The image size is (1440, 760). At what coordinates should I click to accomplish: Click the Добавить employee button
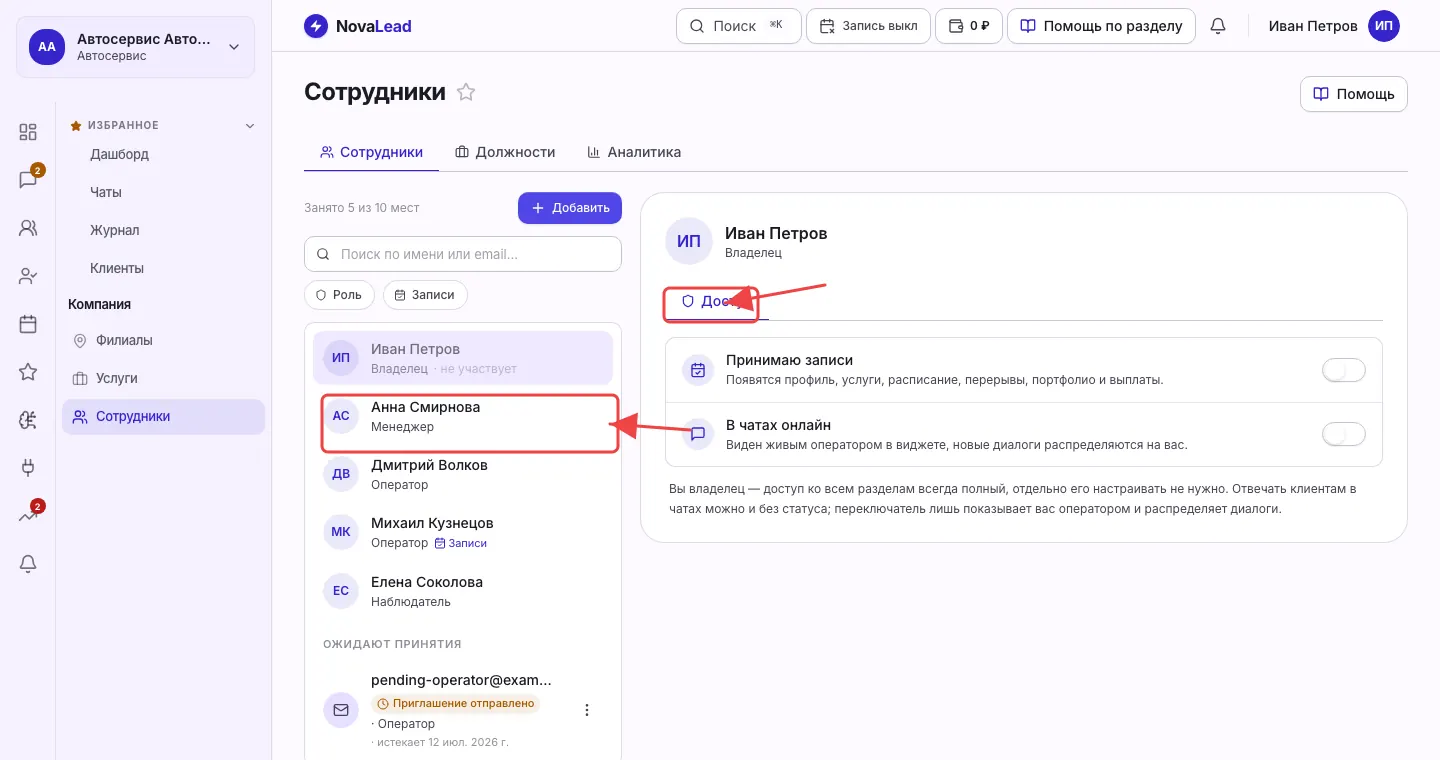pos(570,208)
